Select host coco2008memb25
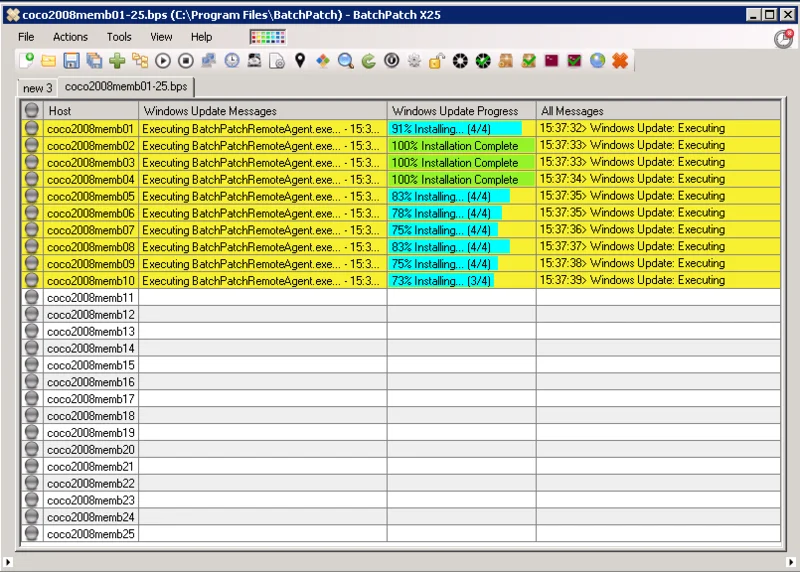Screen dimensions: 800x572 pos(91,534)
